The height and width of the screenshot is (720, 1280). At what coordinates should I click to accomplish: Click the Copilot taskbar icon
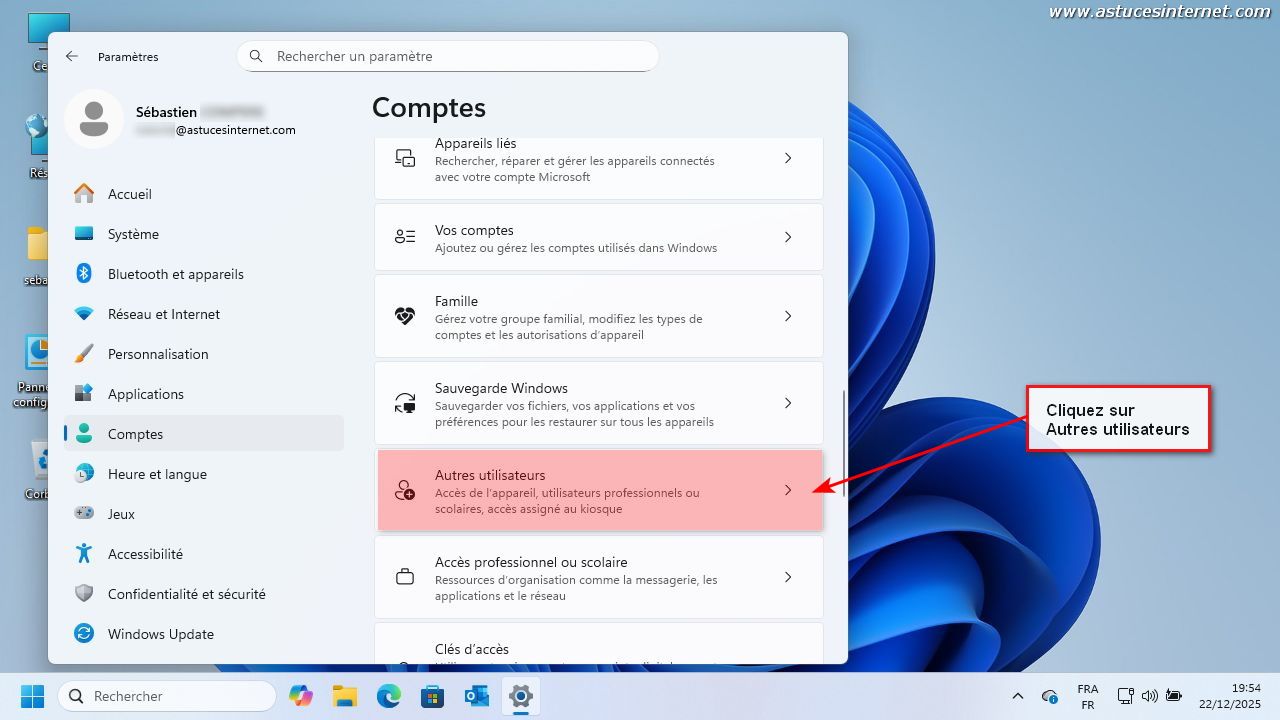300,696
